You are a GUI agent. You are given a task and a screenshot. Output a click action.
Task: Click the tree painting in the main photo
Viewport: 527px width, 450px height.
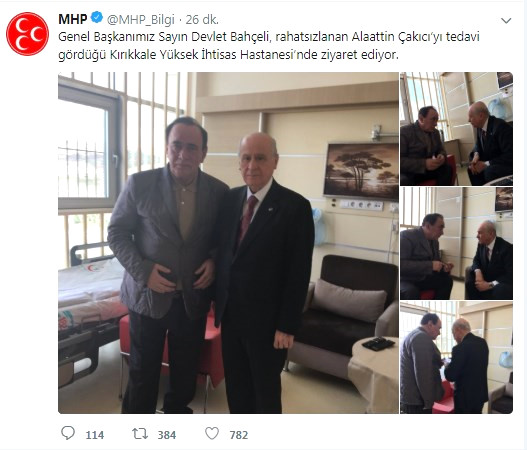coord(361,171)
